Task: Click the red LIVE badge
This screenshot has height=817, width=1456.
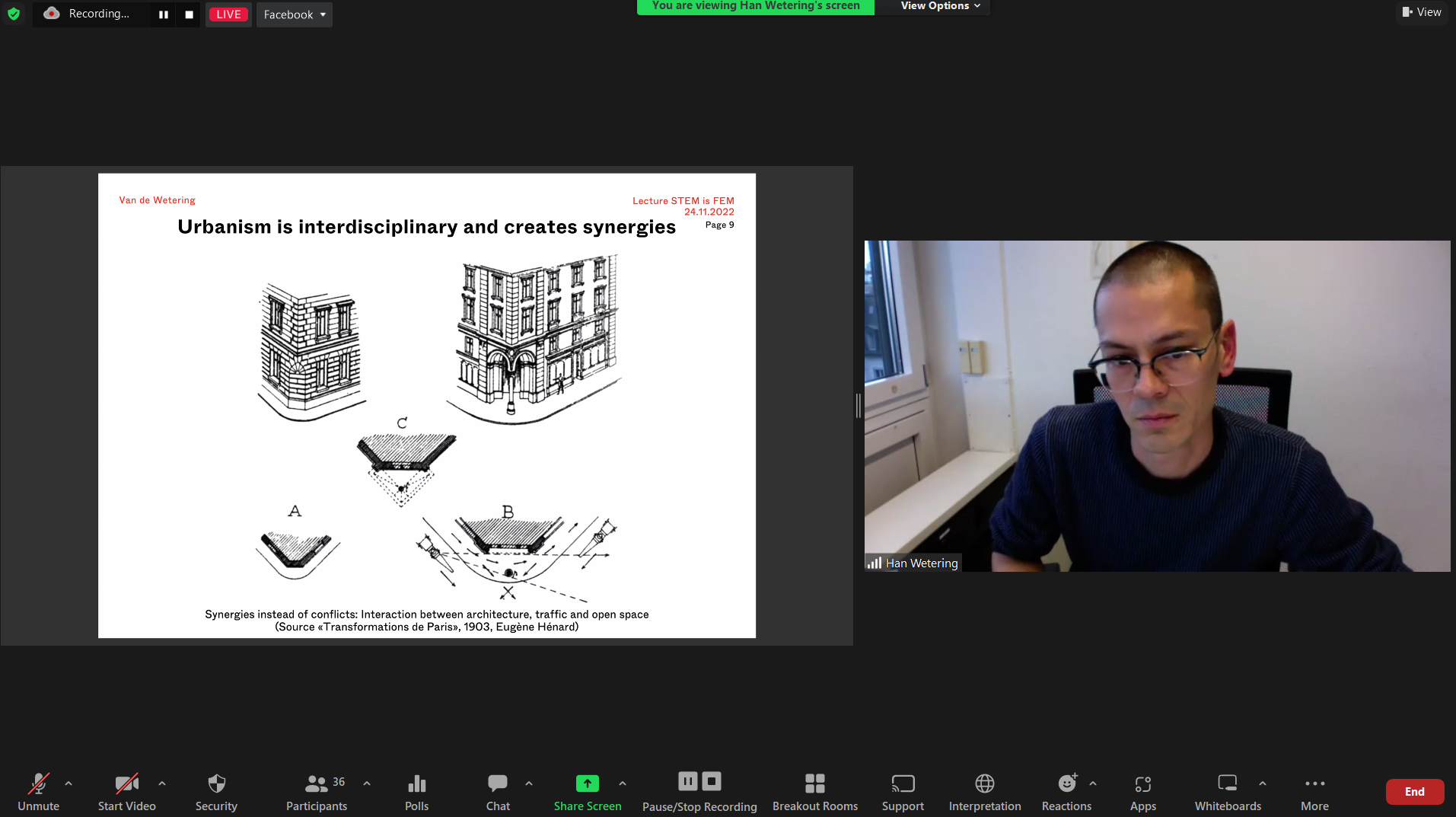Action: [228, 14]
